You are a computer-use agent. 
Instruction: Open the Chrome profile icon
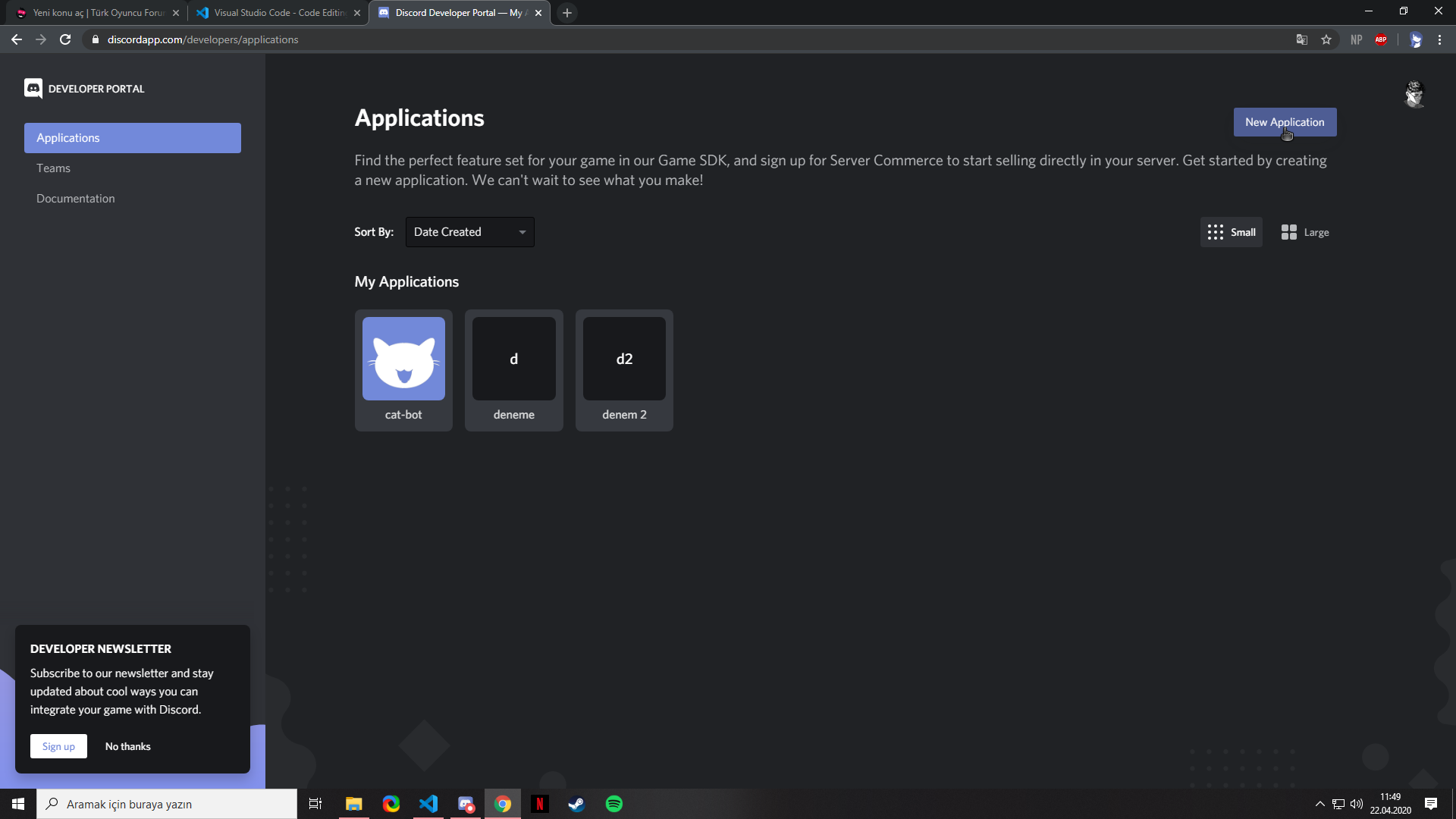pyautogui.click(x=1415, y=39)
